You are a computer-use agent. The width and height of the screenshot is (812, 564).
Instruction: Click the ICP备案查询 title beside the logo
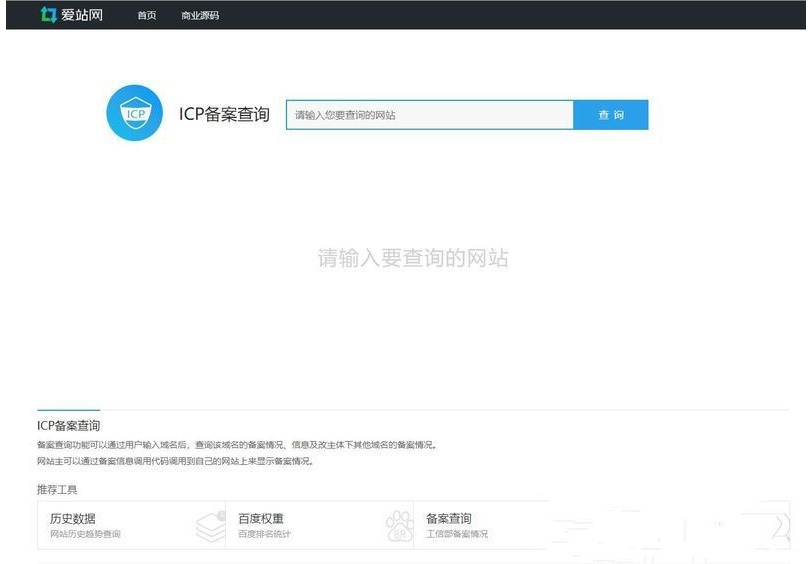(224, 114)
